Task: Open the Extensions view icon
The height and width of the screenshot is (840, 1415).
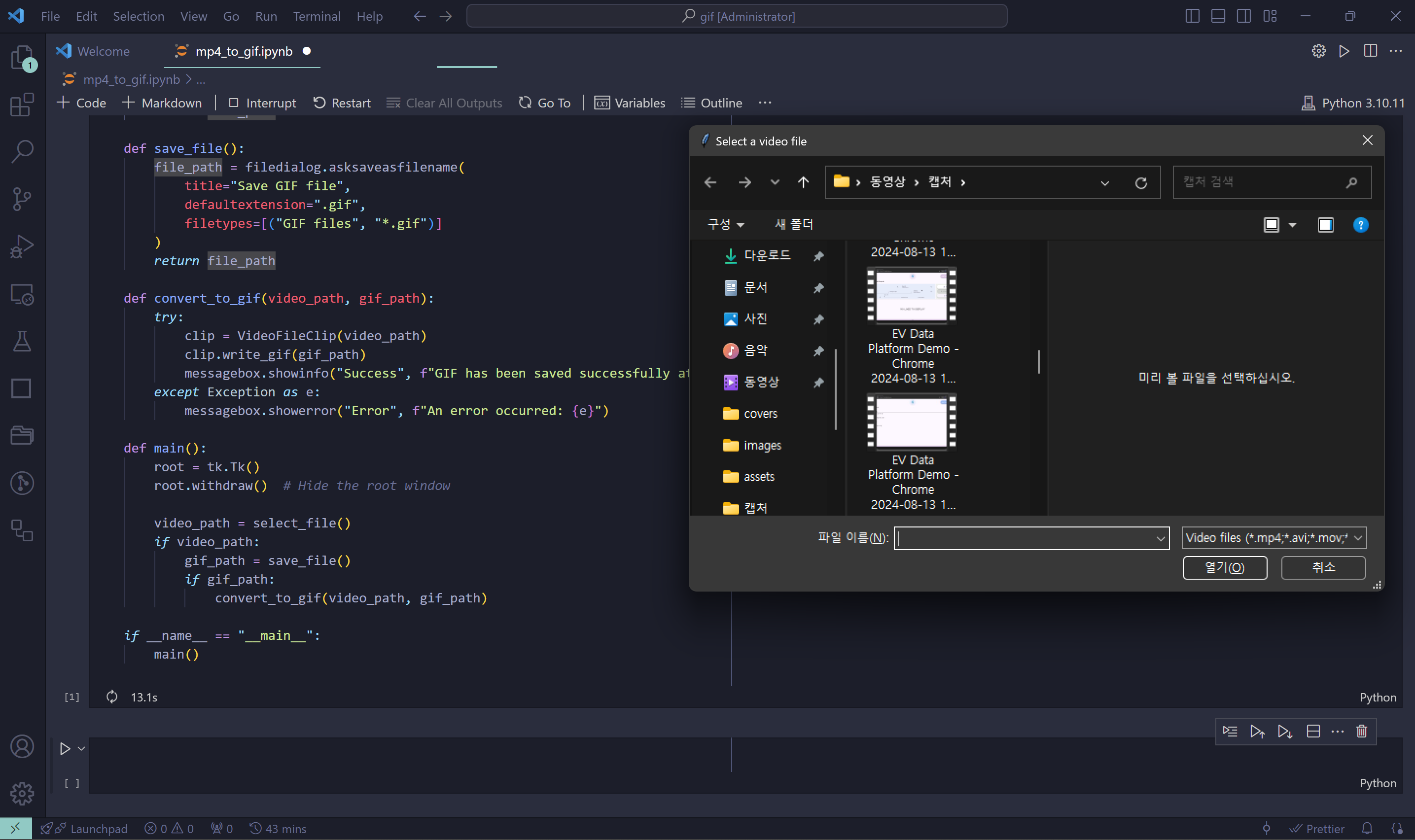Action: tap(22, 104)
